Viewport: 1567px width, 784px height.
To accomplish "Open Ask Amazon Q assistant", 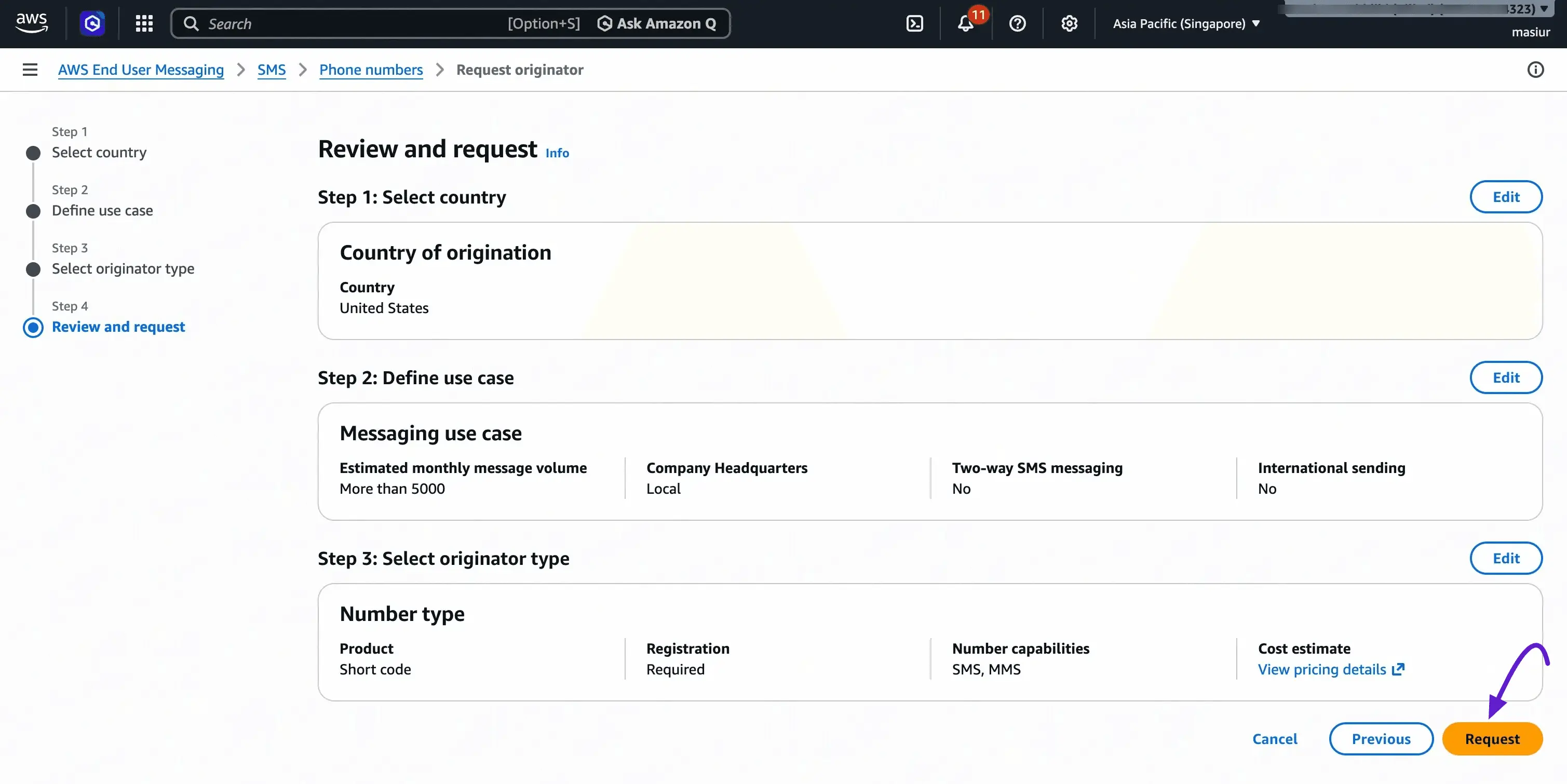I will [x=657, y=24].
